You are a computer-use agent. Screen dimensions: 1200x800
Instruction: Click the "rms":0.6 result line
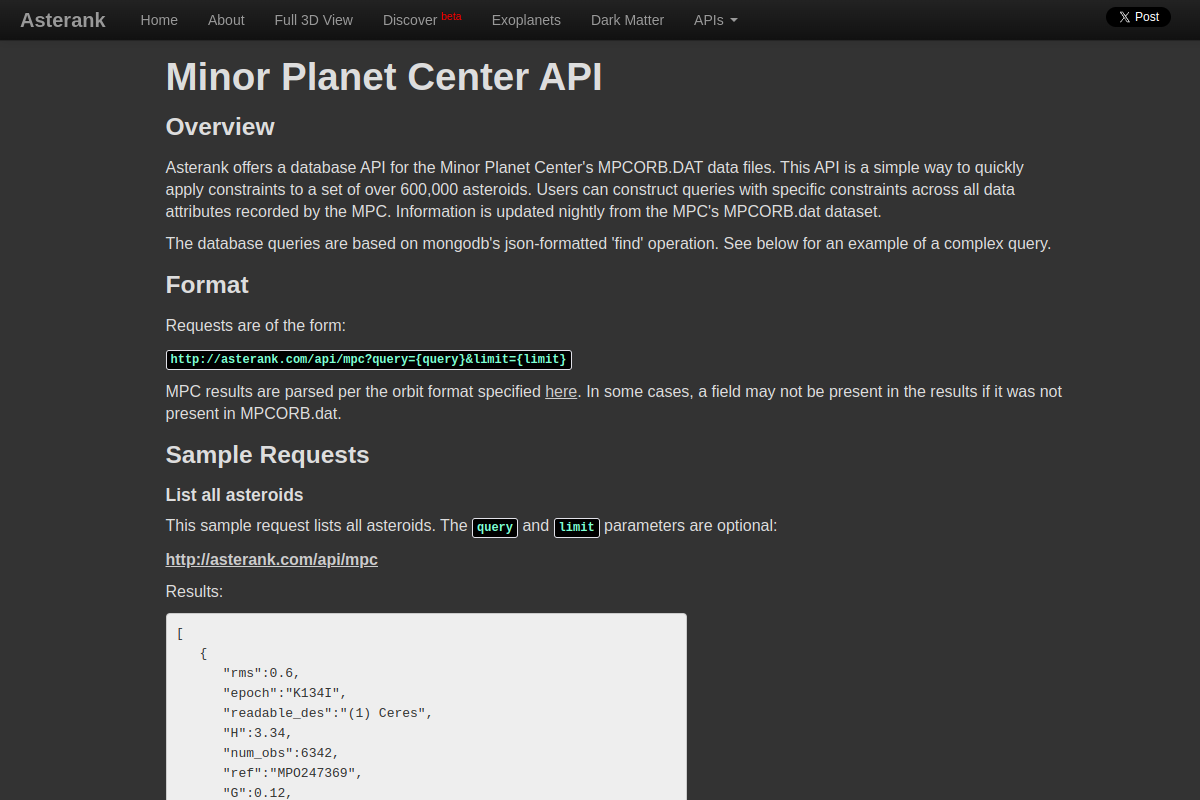click(261, 673)
